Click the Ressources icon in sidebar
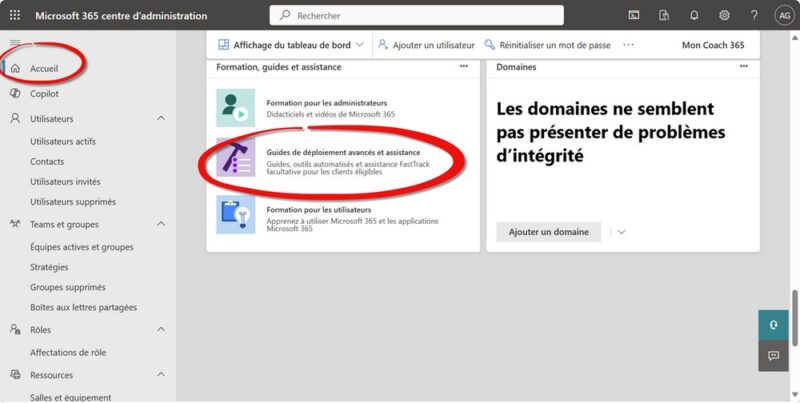The image size is (800, 403). point(15,374)
